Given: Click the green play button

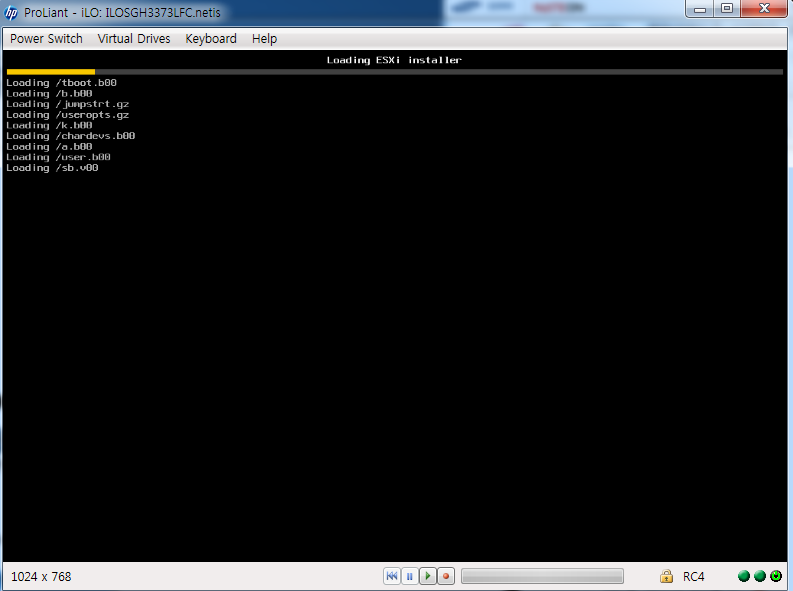Looking at the screenshot, I should point(428,576).
